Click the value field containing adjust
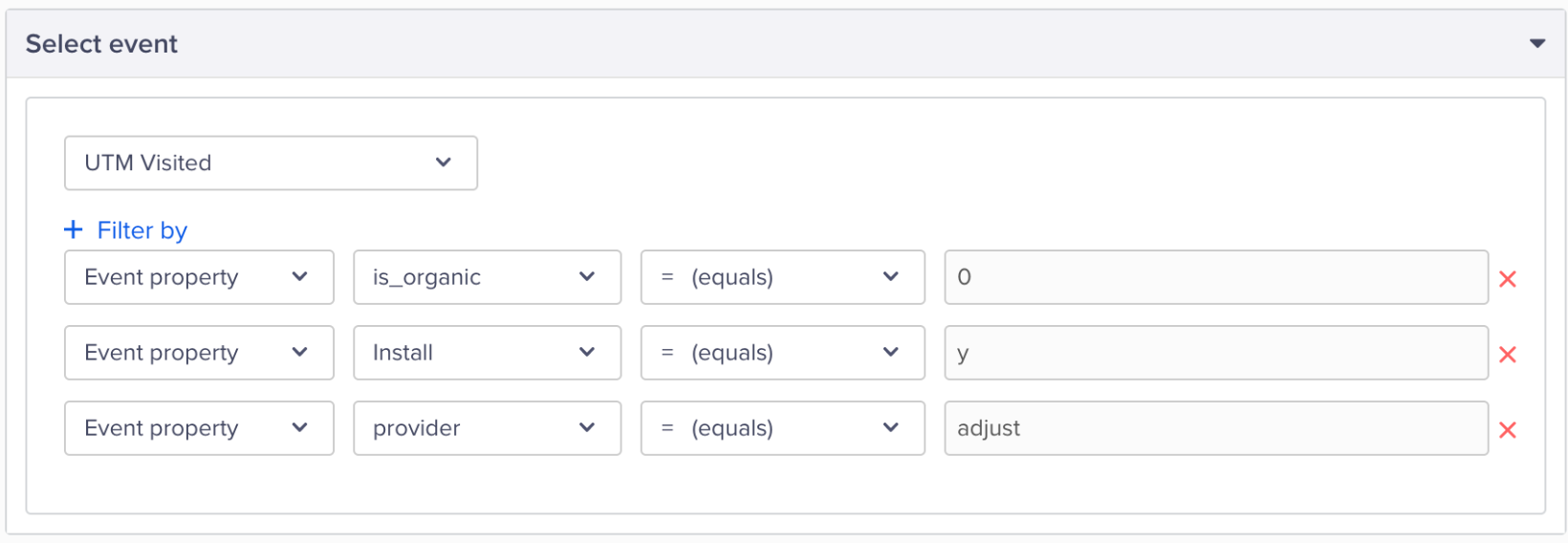 [x=1215, y=428]
